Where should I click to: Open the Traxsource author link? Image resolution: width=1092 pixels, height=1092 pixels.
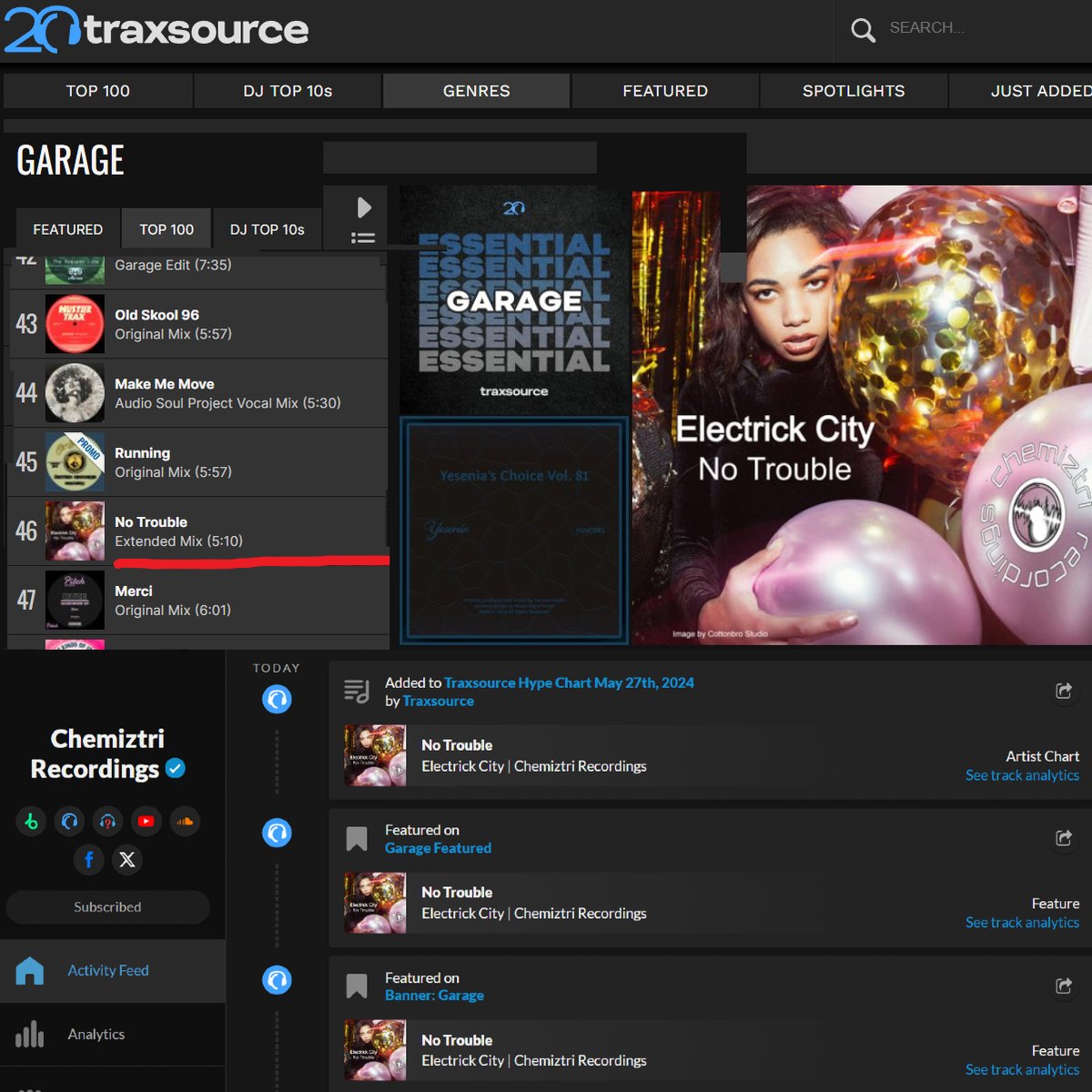pyautogui.click(x=439, y=701)
